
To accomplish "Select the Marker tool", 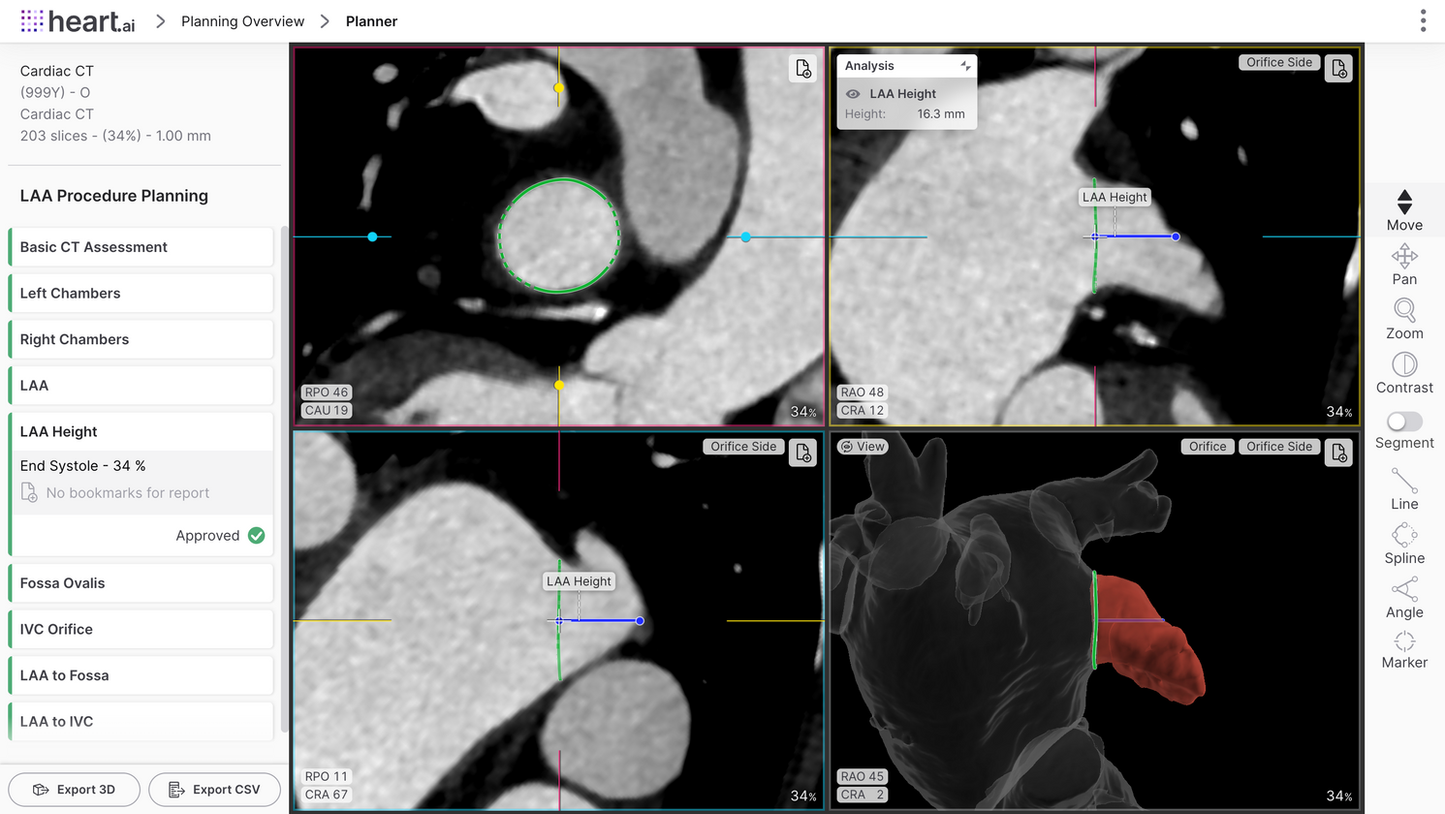I will pyautogui.click(x=1404, y=649).
